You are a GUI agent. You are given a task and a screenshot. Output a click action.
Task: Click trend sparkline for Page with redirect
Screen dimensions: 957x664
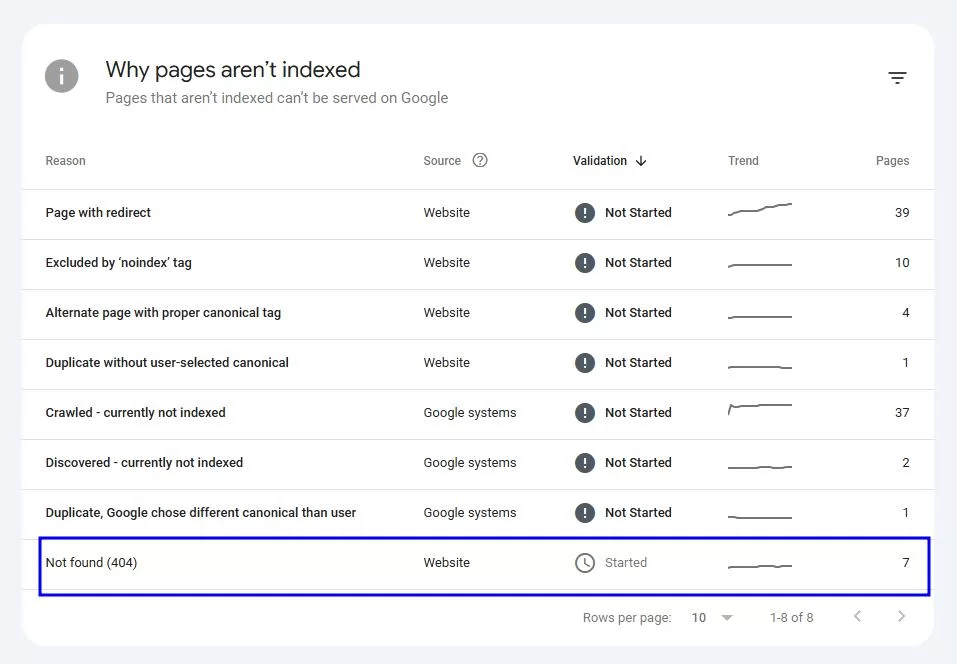(760, 209)
